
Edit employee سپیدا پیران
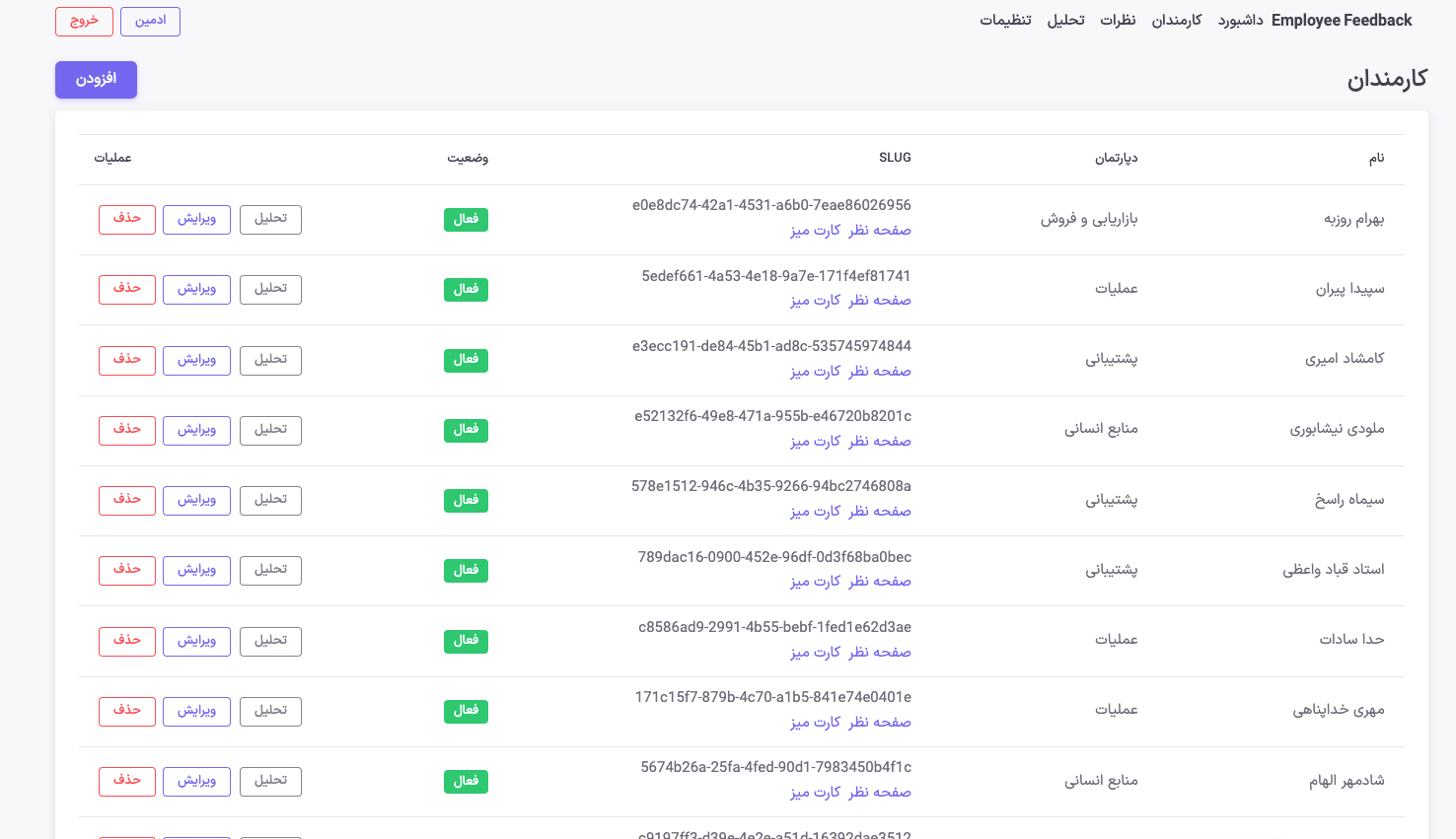[x=196, y=289]
